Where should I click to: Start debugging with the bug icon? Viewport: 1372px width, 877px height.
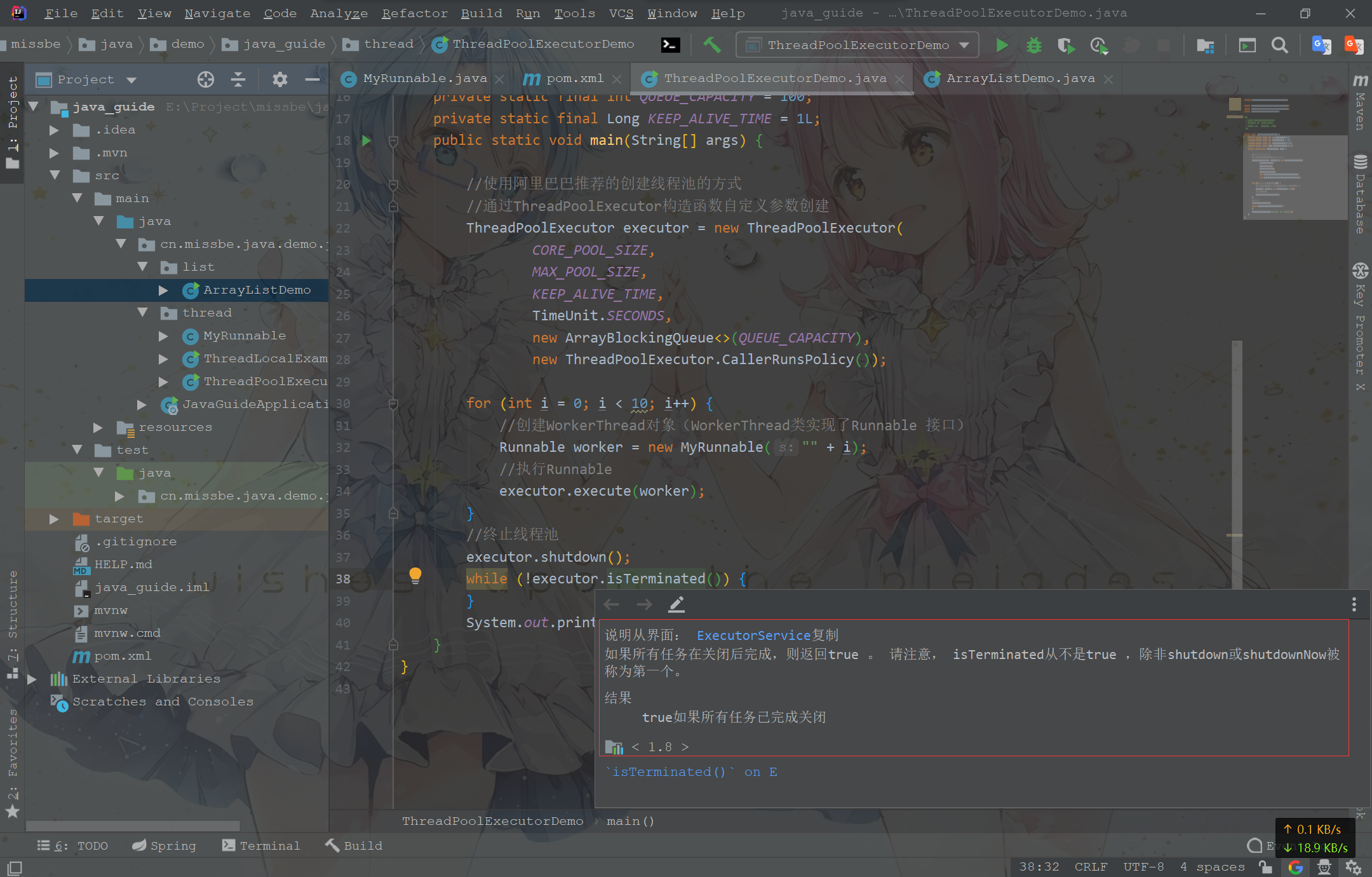click(1034, 45)
